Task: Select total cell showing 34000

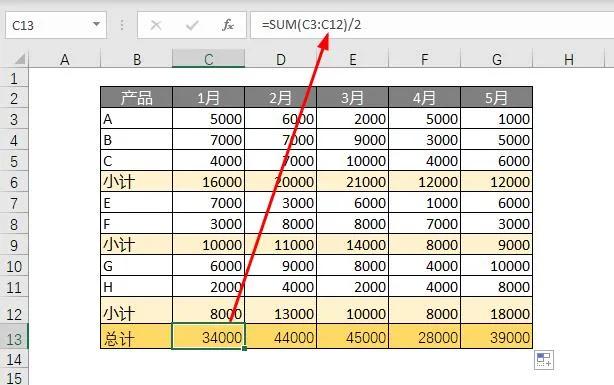Action: pos(208,336)
